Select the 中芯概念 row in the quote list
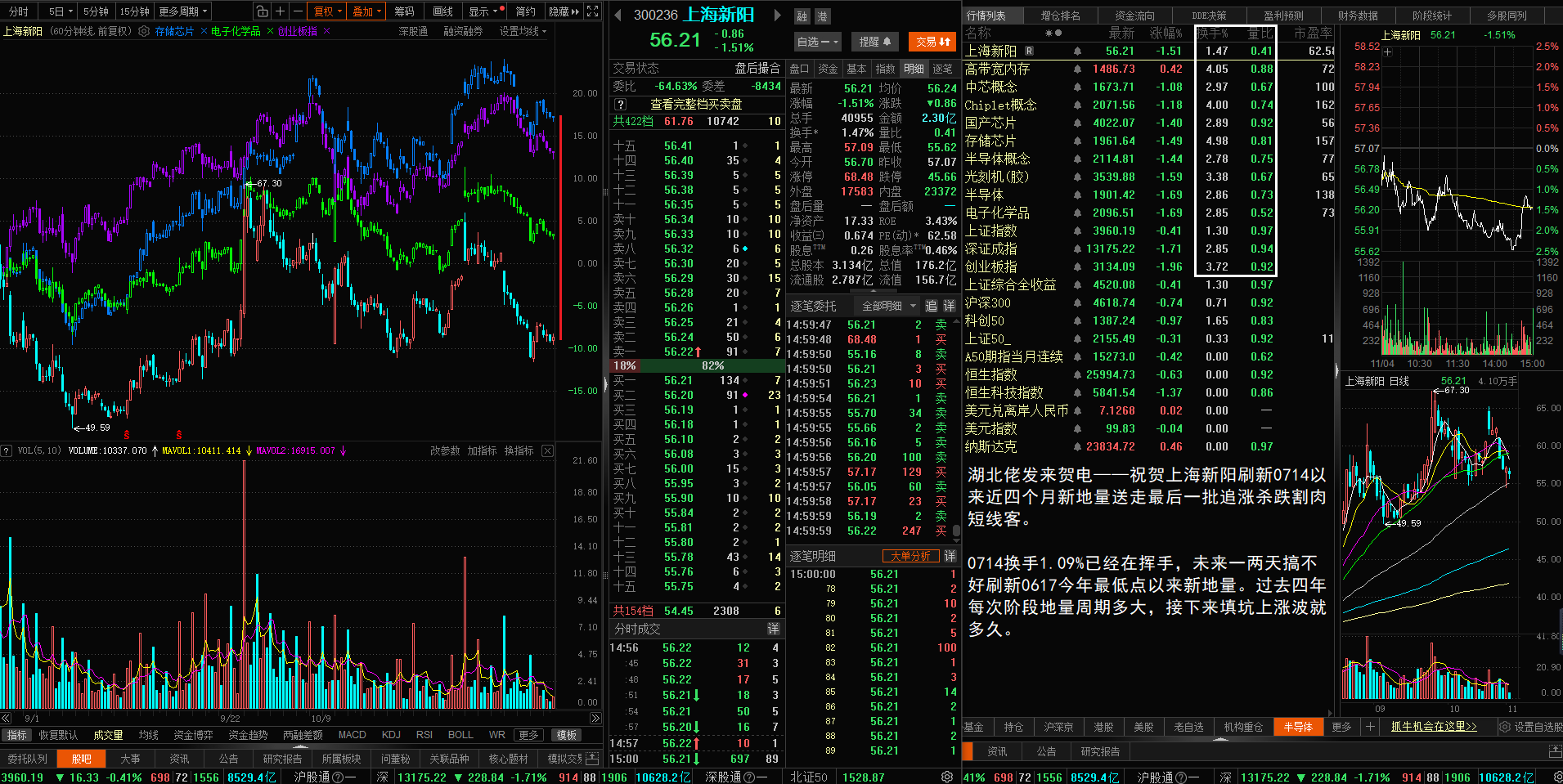1563x784 pixels. 1148,87
